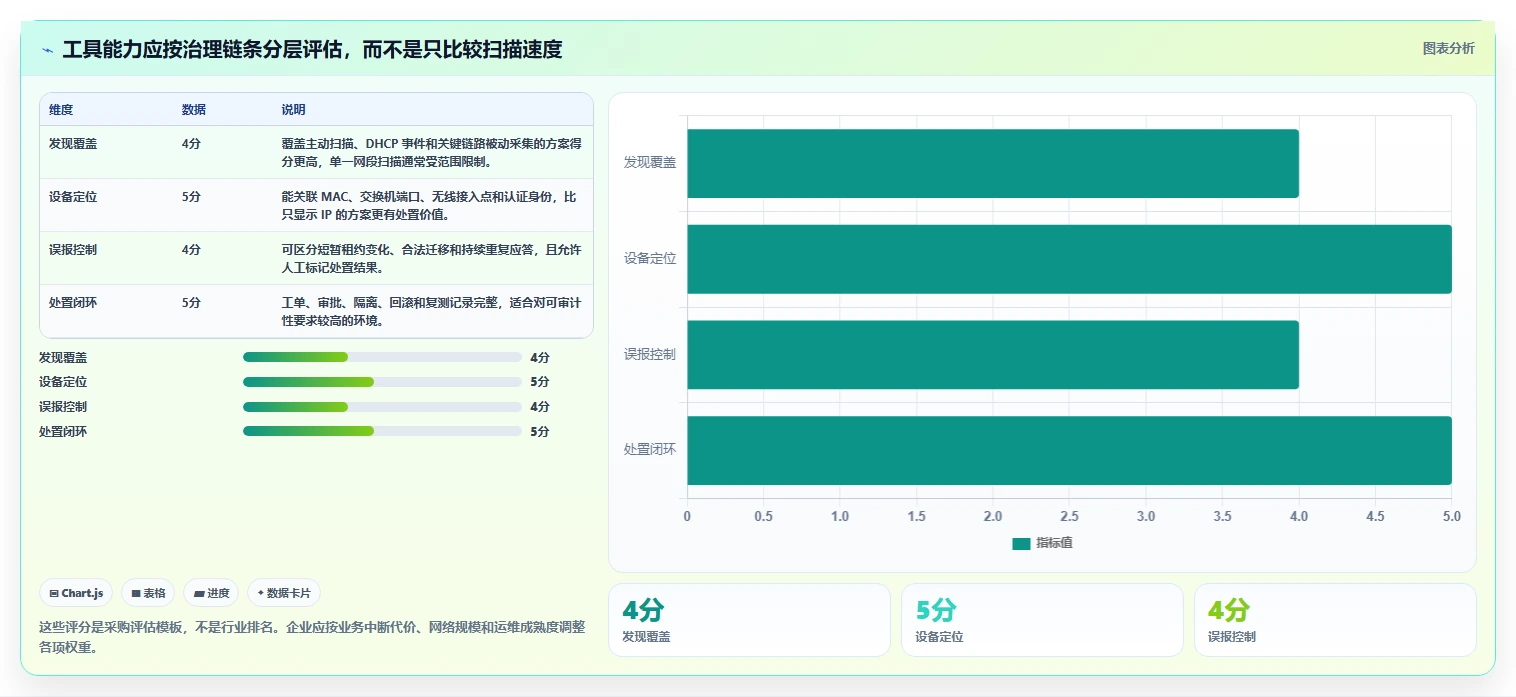1516x697 pixels.
Task: Toggle the 指标值 legend label
Action: click(x=1054, y=543)
